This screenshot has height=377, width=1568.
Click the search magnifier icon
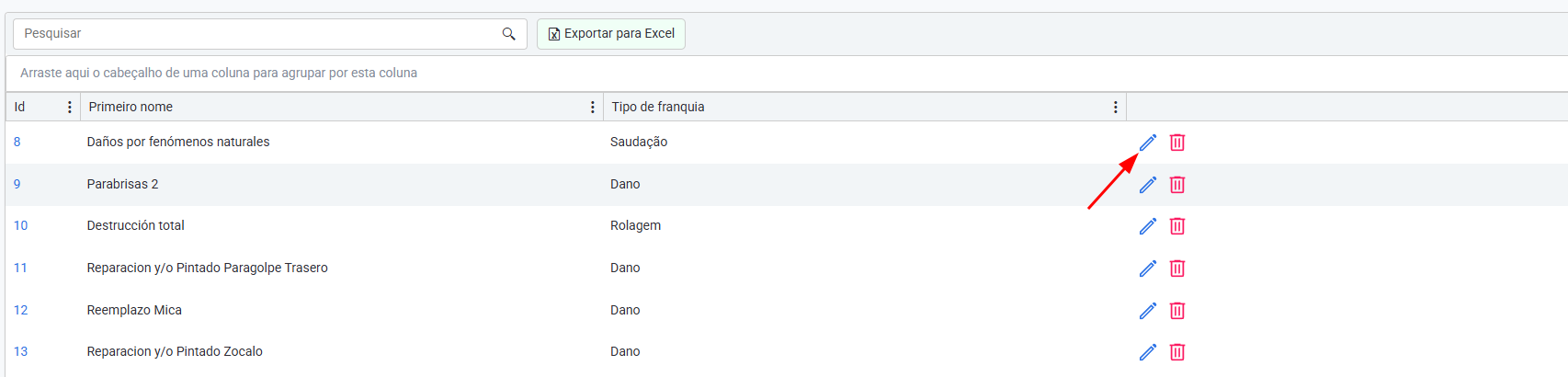[x=508, y=34]
